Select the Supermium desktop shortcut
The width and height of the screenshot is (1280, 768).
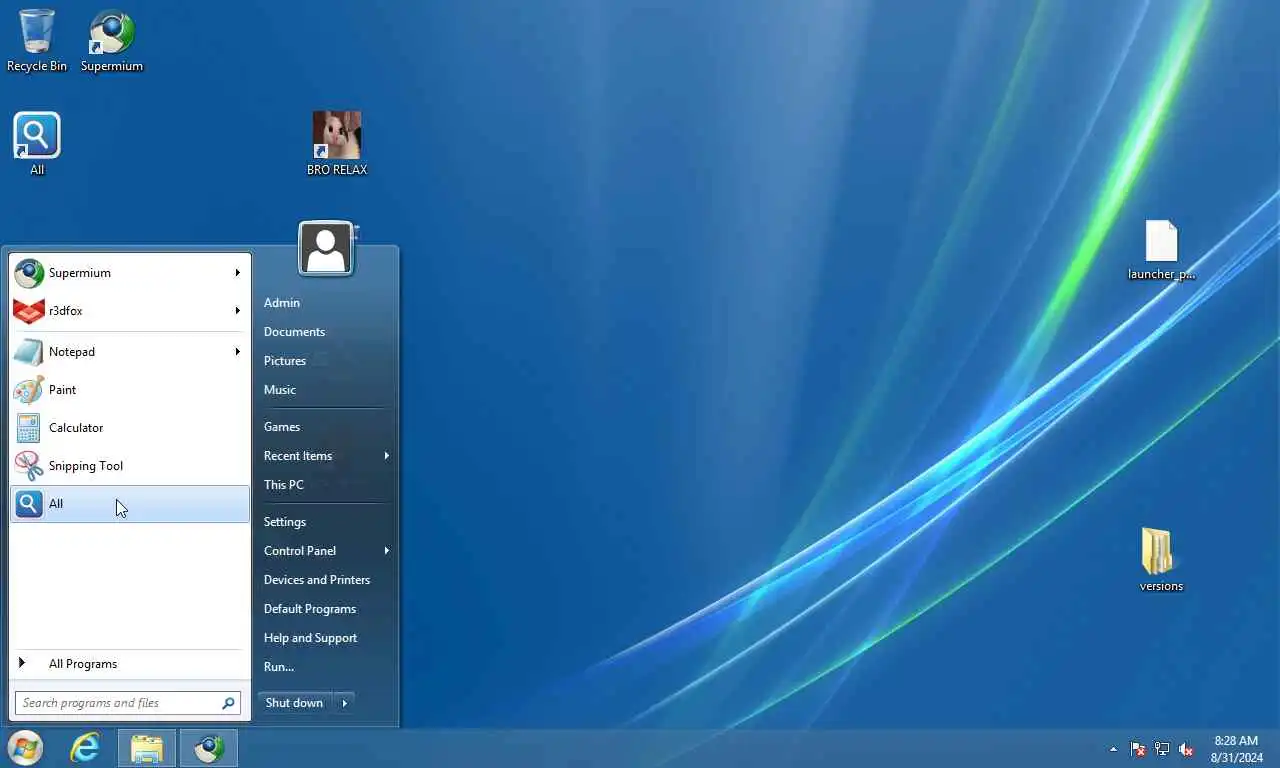112,41
